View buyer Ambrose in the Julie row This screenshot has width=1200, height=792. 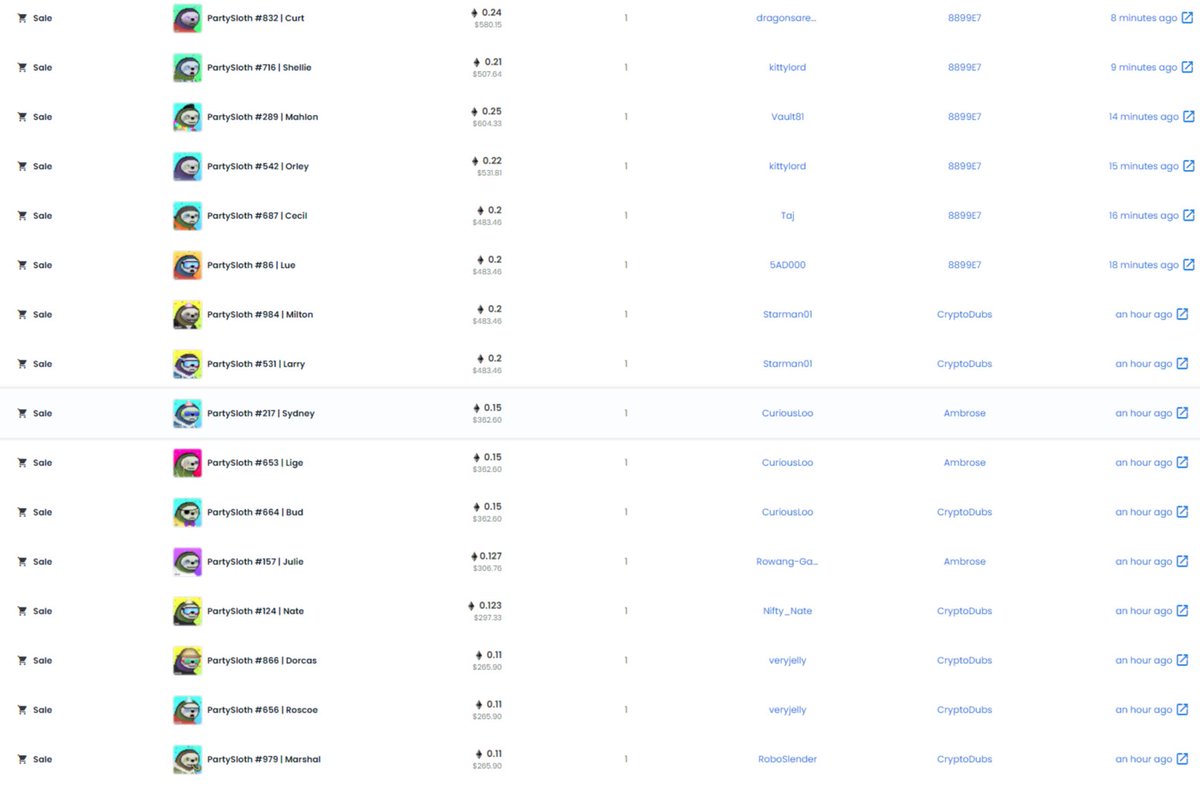point(964,562)
